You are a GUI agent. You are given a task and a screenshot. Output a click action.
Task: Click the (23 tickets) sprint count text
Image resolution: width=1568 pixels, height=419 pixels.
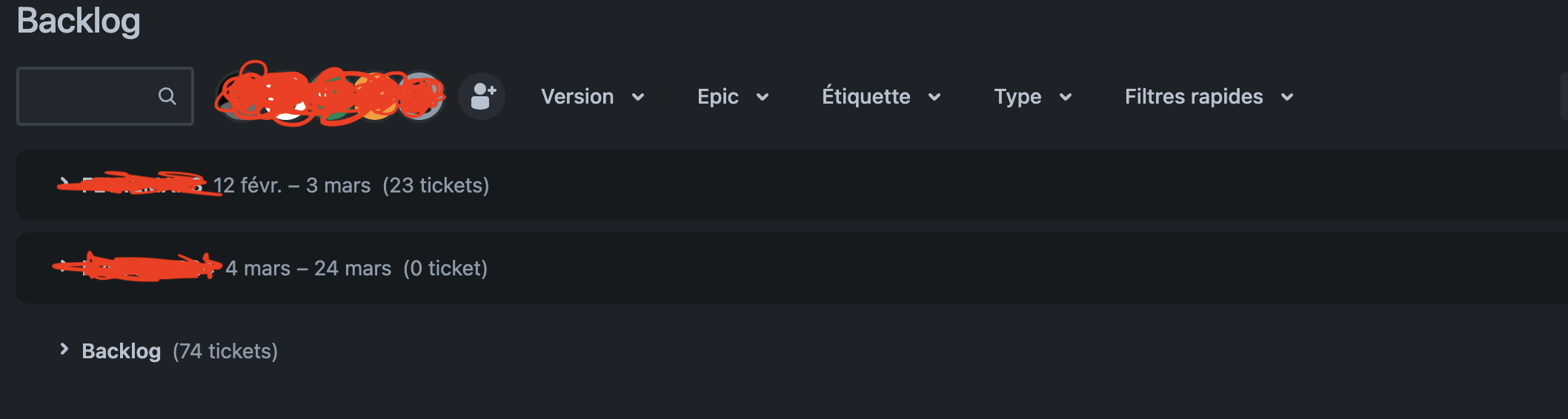436,185
